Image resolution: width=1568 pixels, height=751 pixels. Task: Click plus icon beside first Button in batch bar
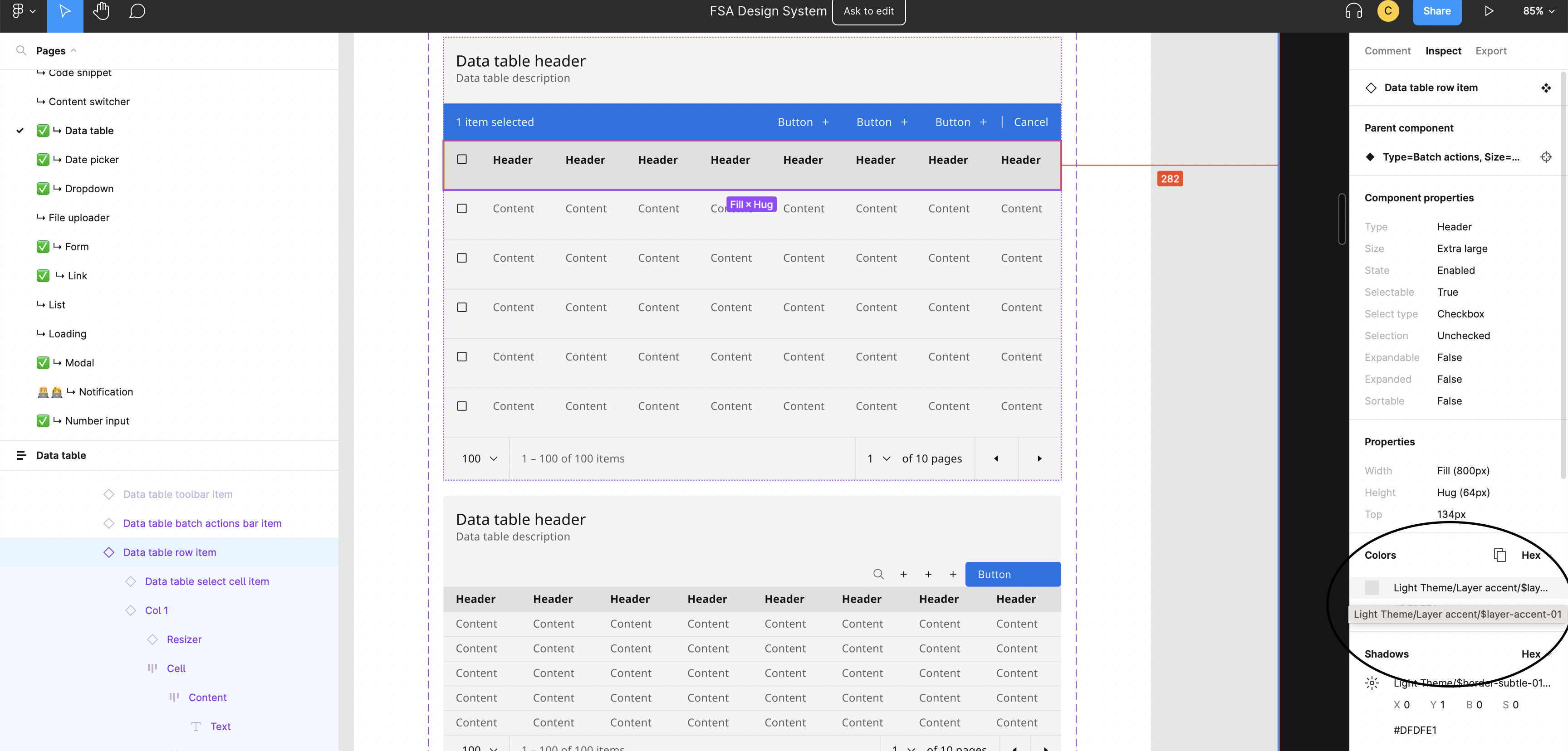(x=825, y=122)
